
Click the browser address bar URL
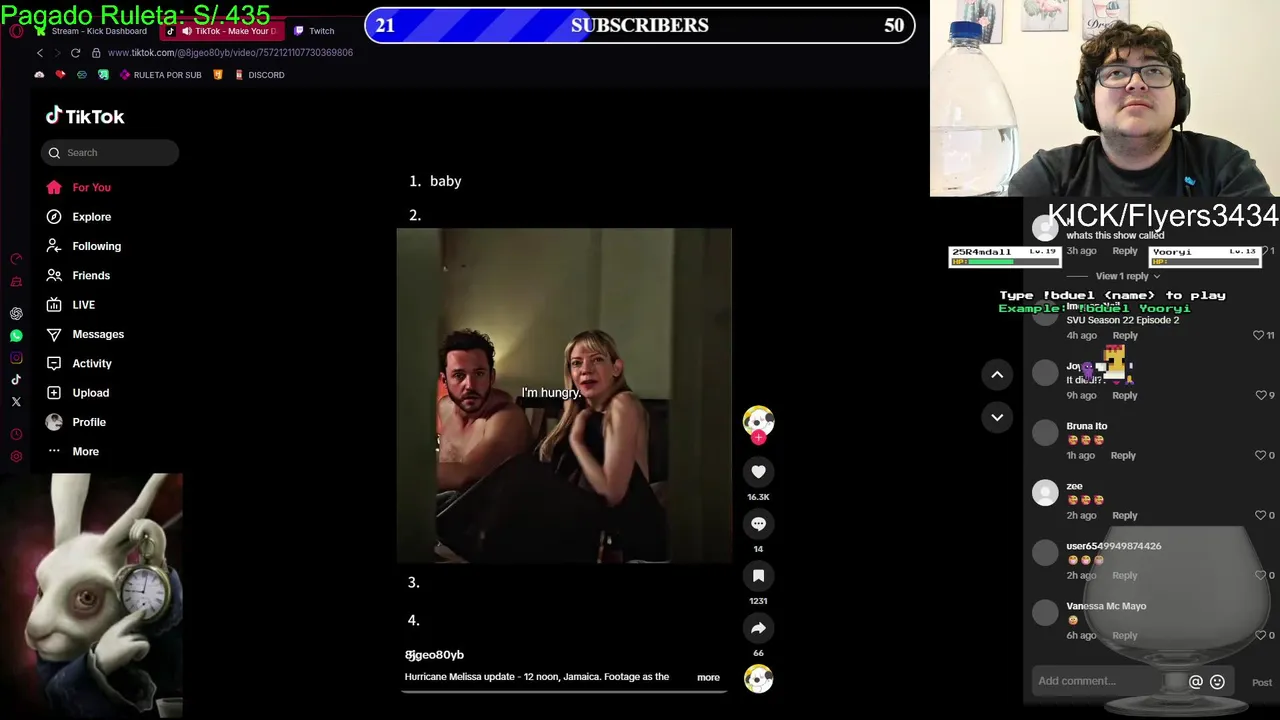pos(230,53)
